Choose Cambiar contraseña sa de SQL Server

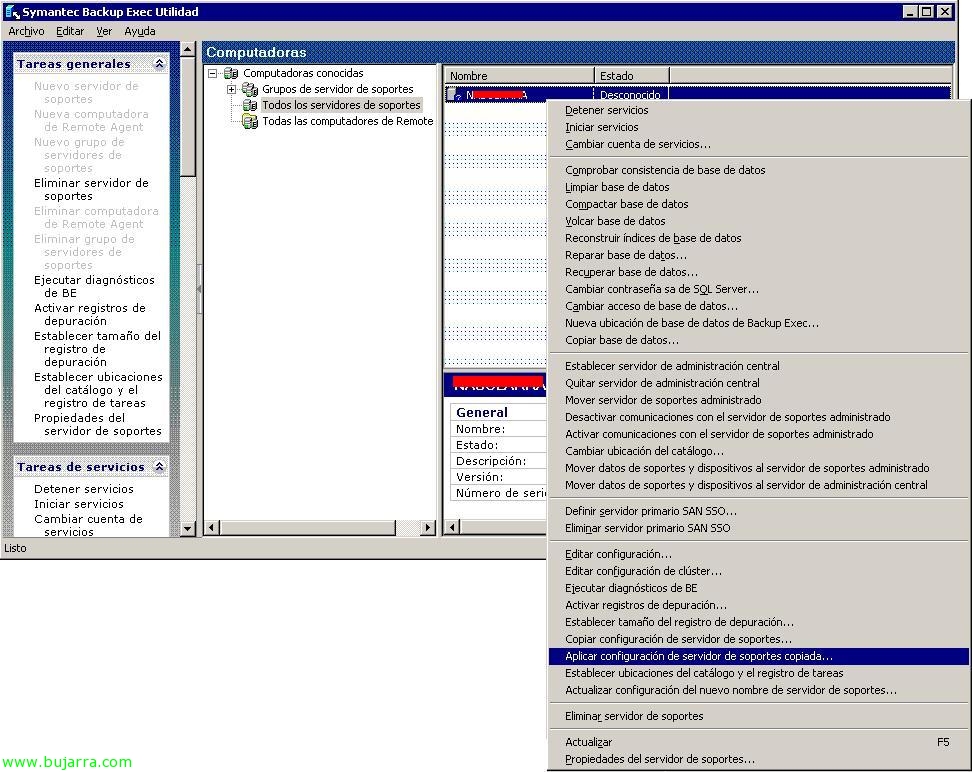759,290
